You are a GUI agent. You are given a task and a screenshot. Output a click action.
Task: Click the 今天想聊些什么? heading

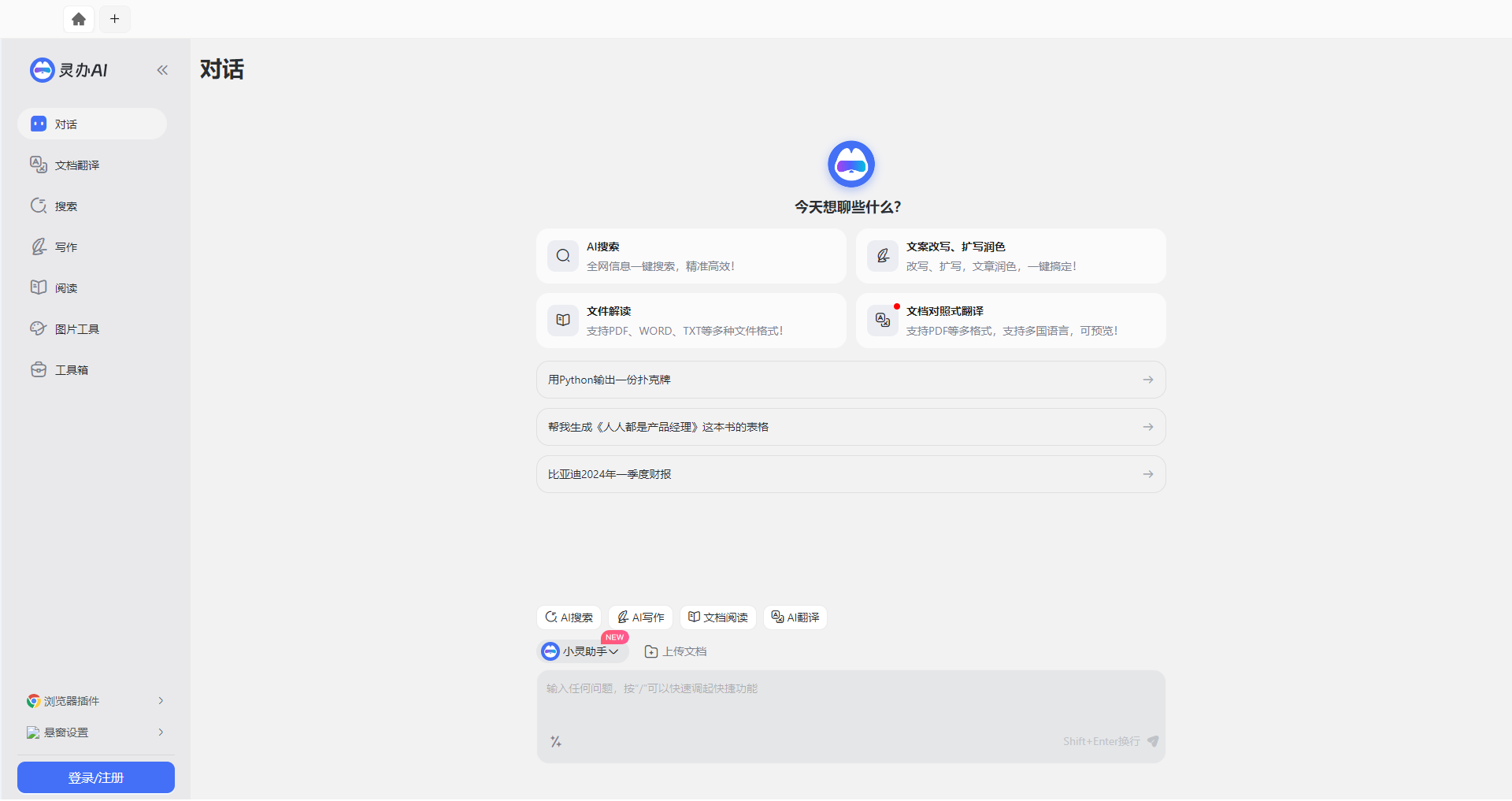[x=848, y=207]
